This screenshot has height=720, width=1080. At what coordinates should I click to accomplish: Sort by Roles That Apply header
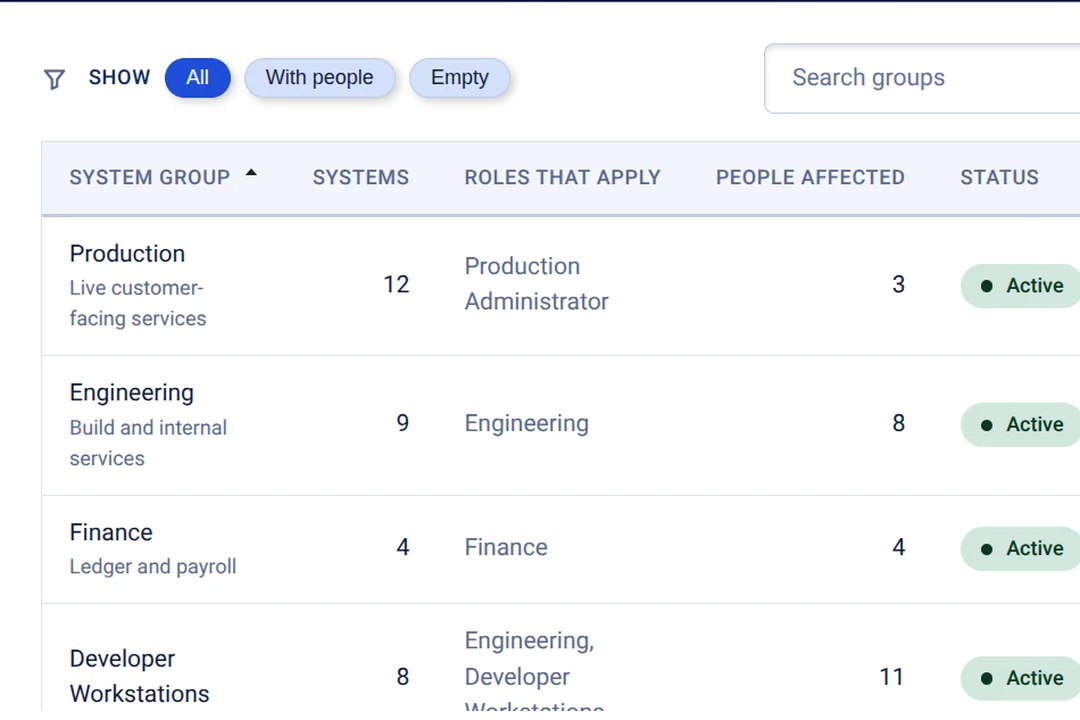562,178
